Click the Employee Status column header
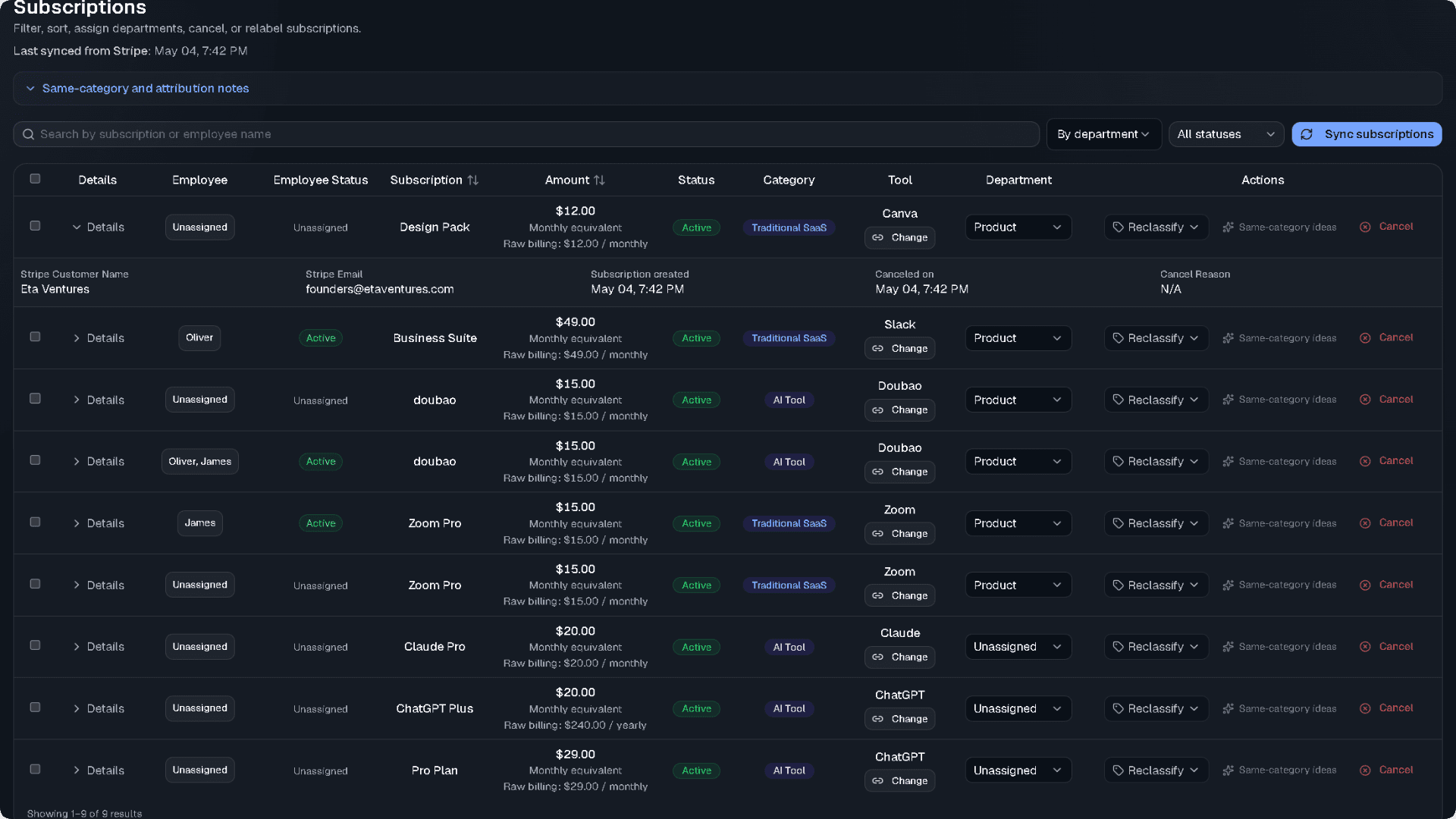Screen dimensions: 1456x819 click(321, 180)
